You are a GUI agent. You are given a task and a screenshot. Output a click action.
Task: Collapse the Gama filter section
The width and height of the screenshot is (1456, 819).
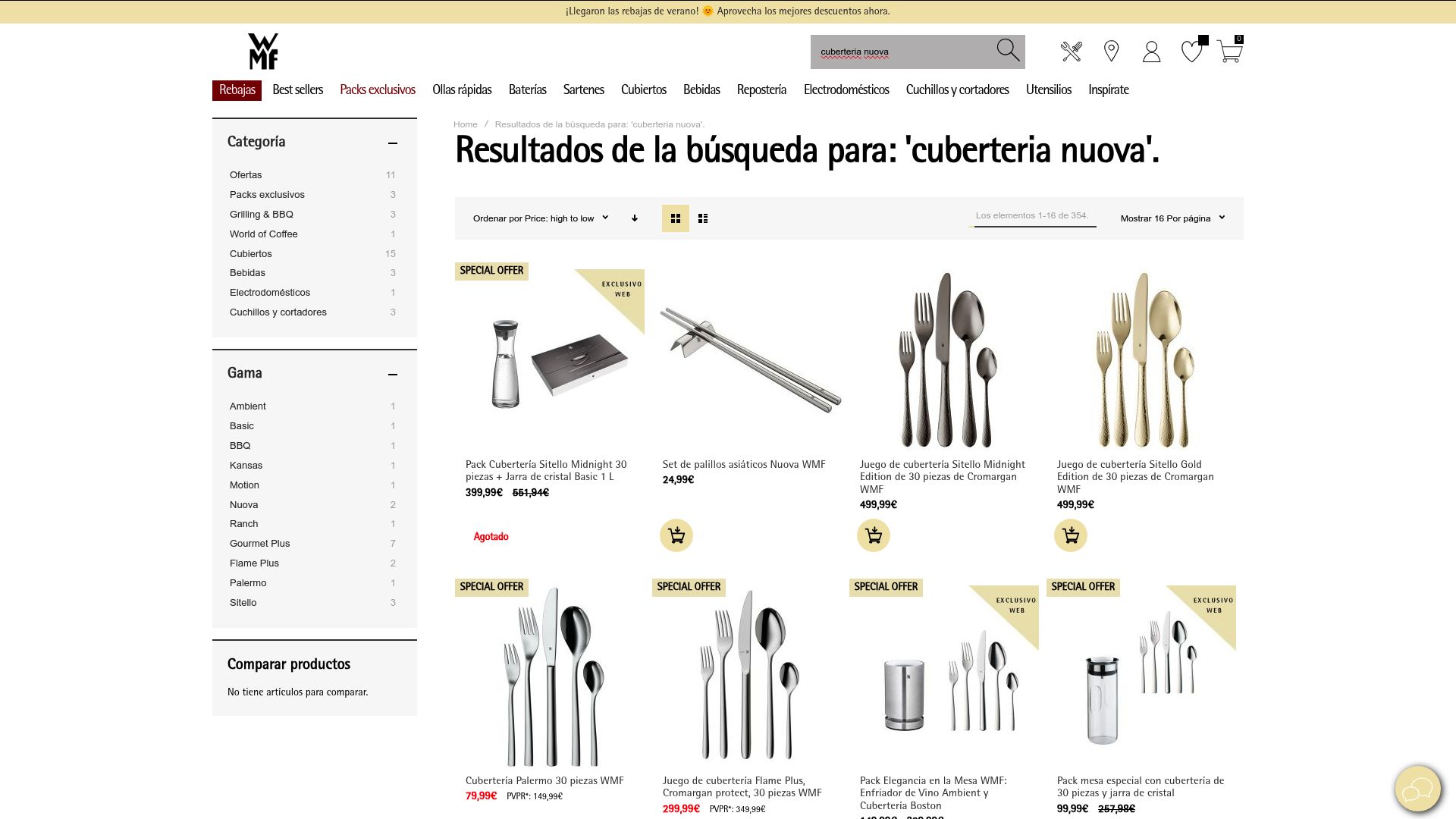click(x=393, y=374)
